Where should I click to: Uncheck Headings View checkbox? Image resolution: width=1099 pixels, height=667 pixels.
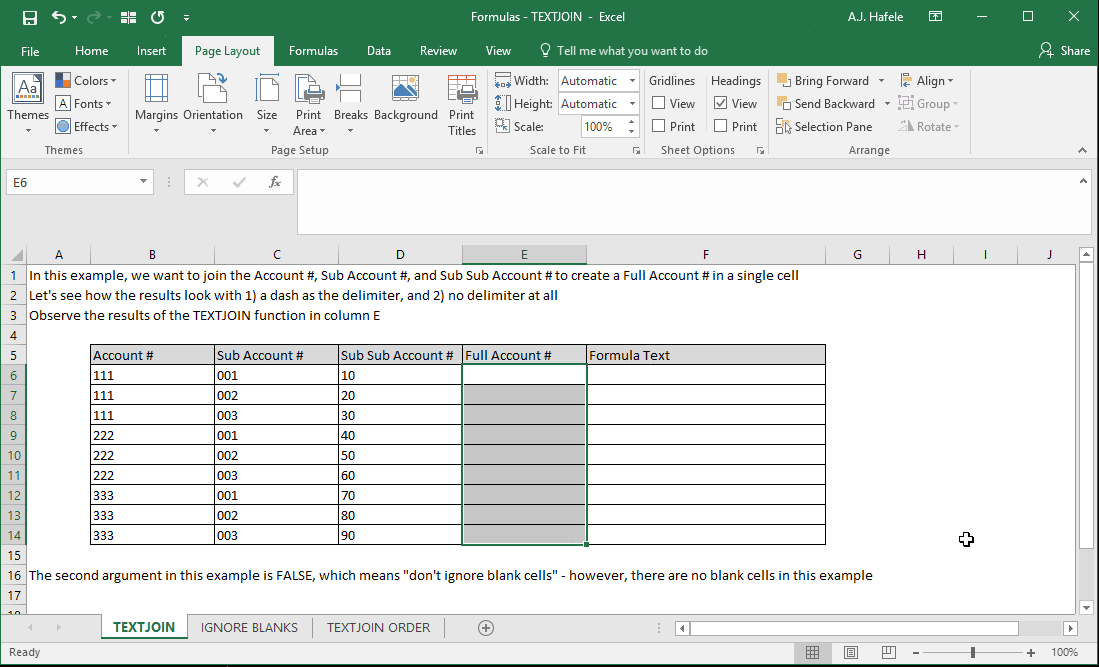point(720,104)
